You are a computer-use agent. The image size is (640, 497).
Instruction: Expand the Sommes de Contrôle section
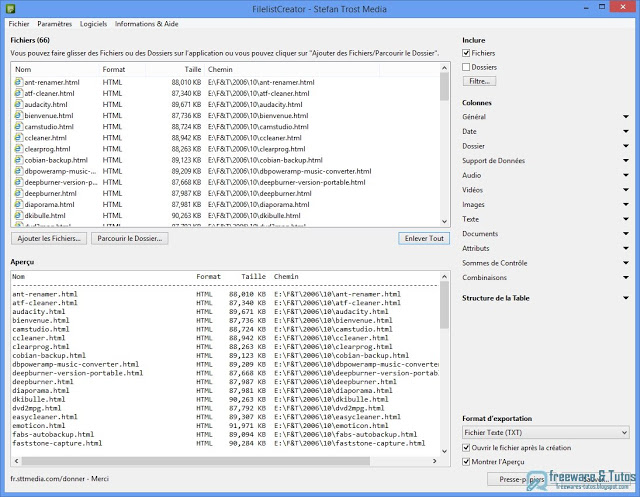coord(546,262)
